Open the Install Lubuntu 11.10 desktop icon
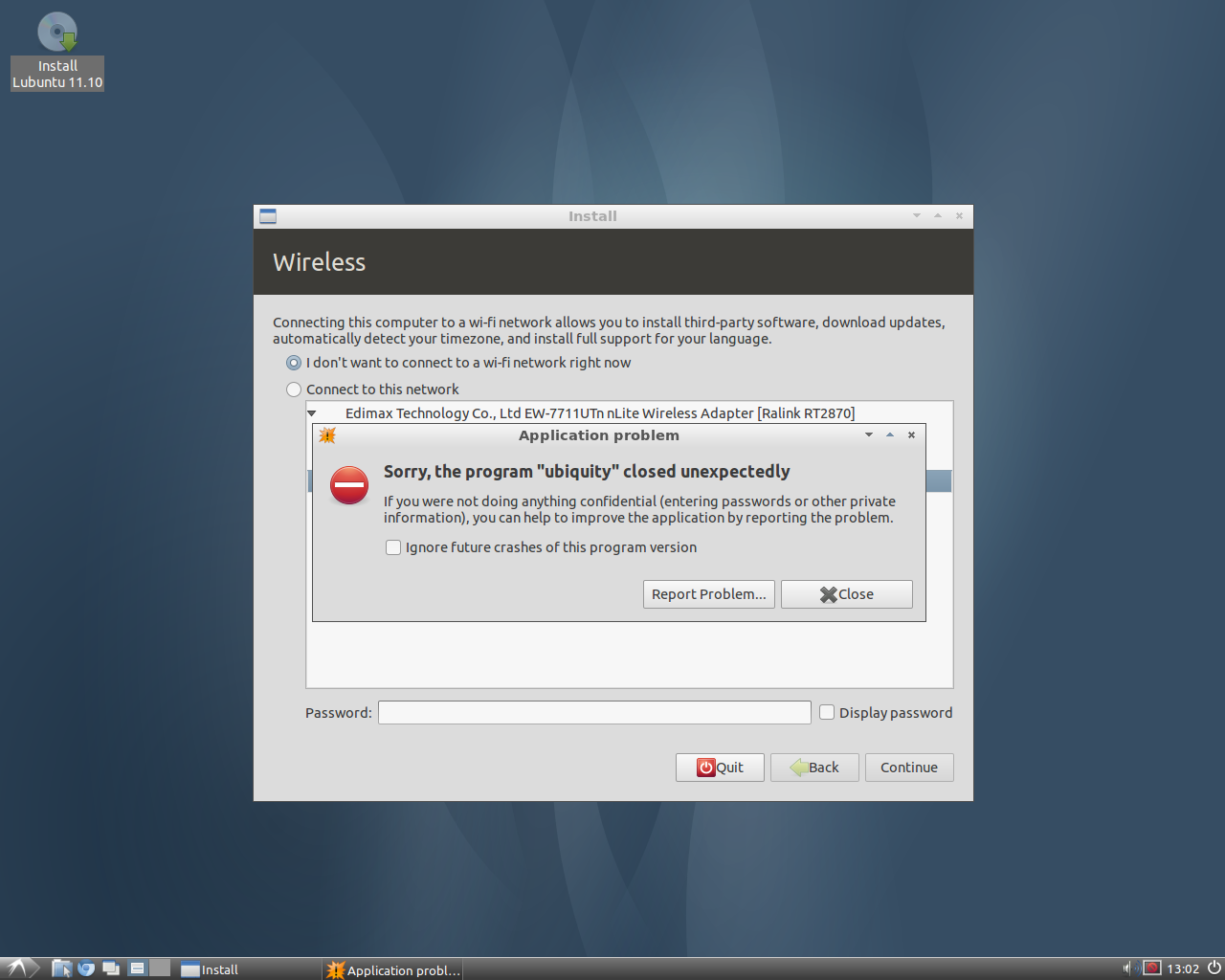 click(57, 51)
